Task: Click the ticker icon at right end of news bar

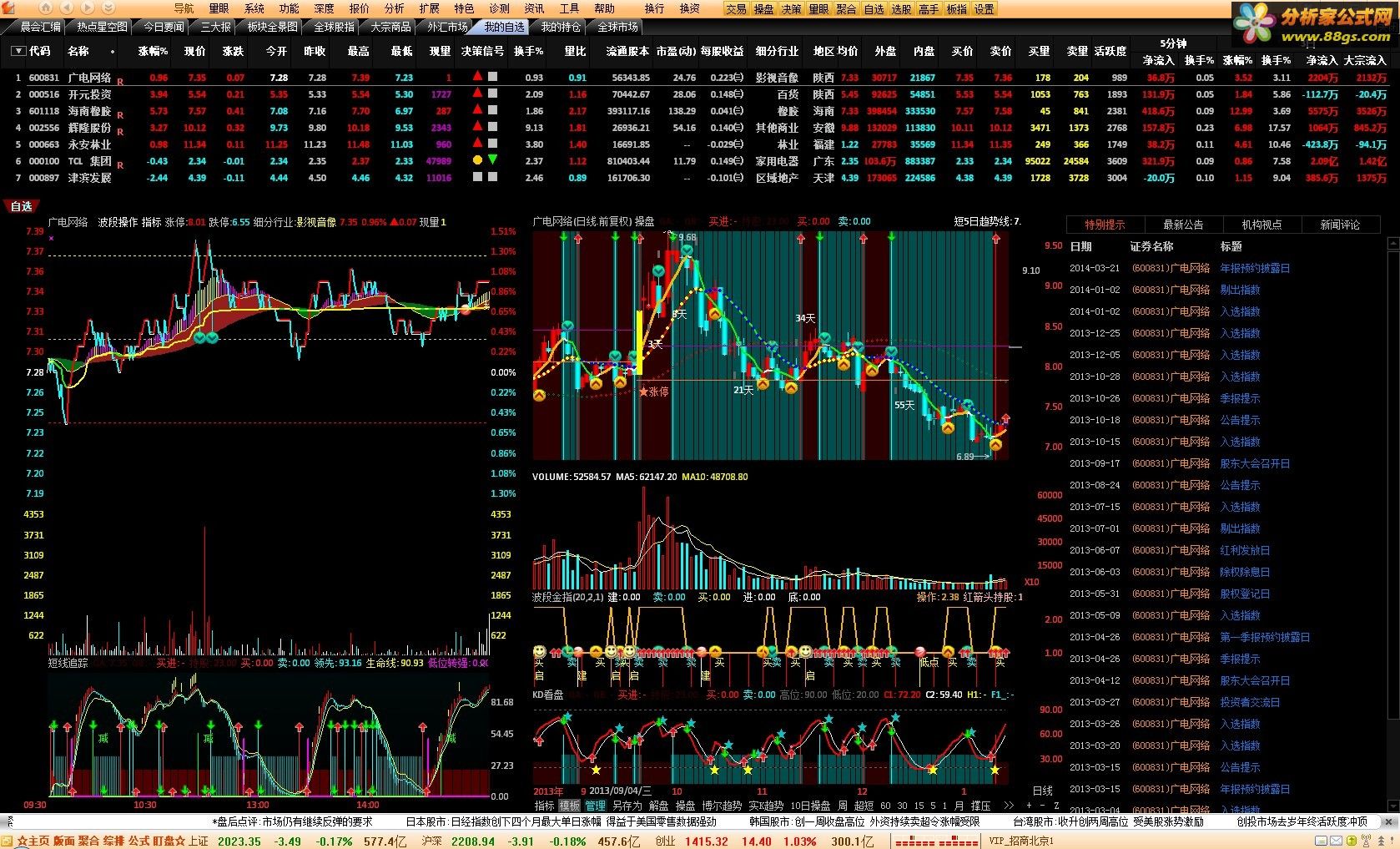Action: point(1390,821)
